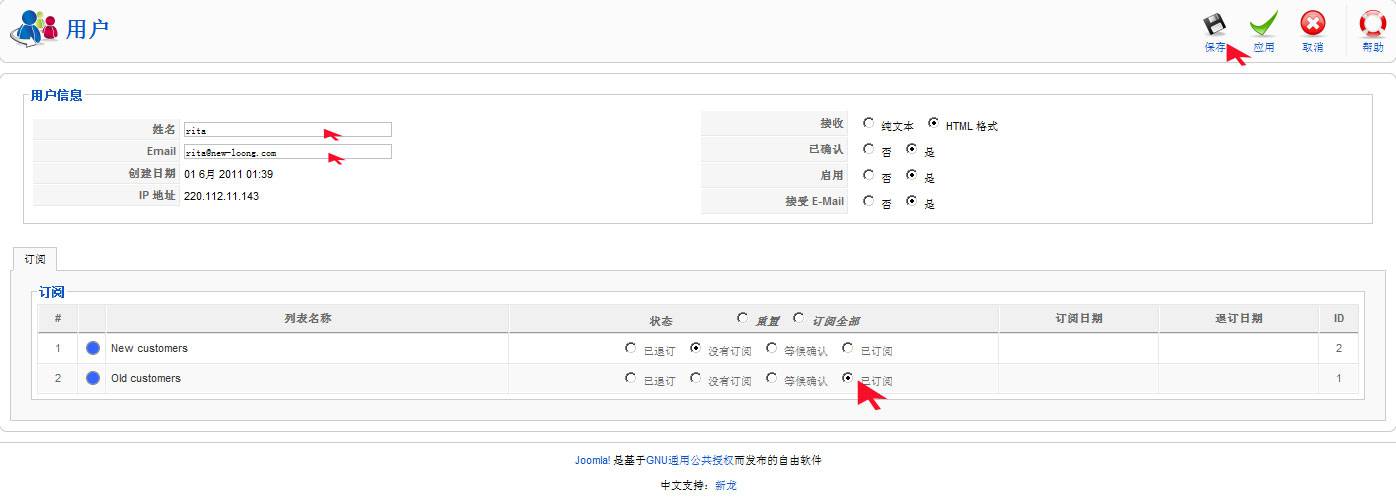This screenshot has height=497, width=1396.
Task: Click the Users icon in the header
Action: [x=33, y=29]
